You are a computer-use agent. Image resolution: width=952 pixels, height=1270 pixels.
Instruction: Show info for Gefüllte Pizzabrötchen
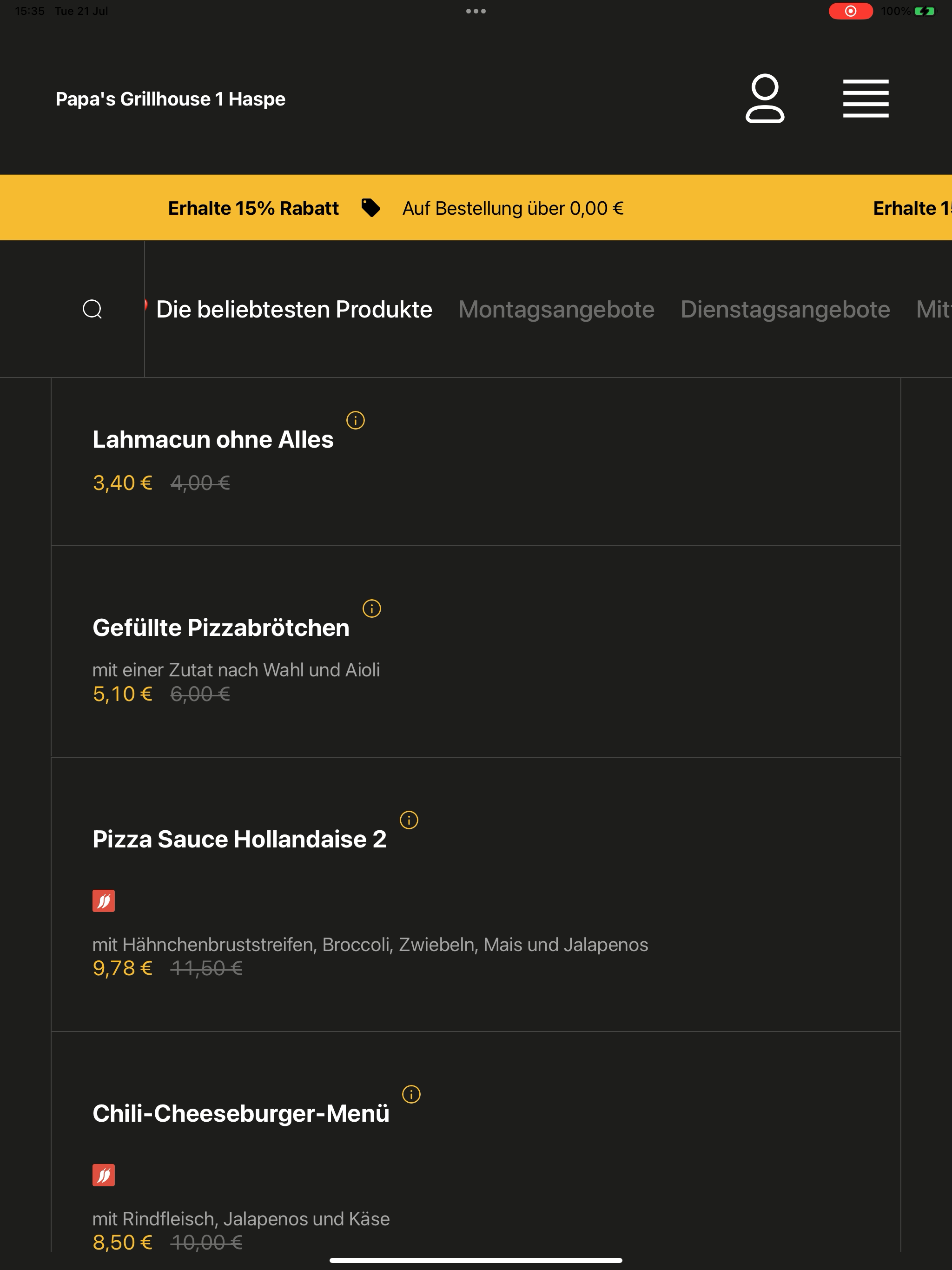(371, 609)
